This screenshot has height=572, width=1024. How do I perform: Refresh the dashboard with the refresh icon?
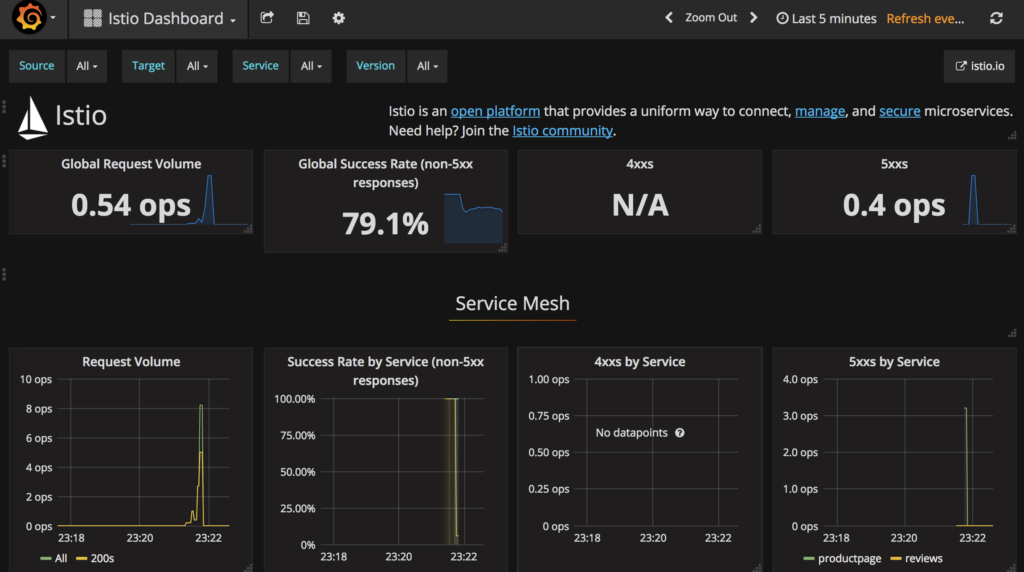[996, 18]
